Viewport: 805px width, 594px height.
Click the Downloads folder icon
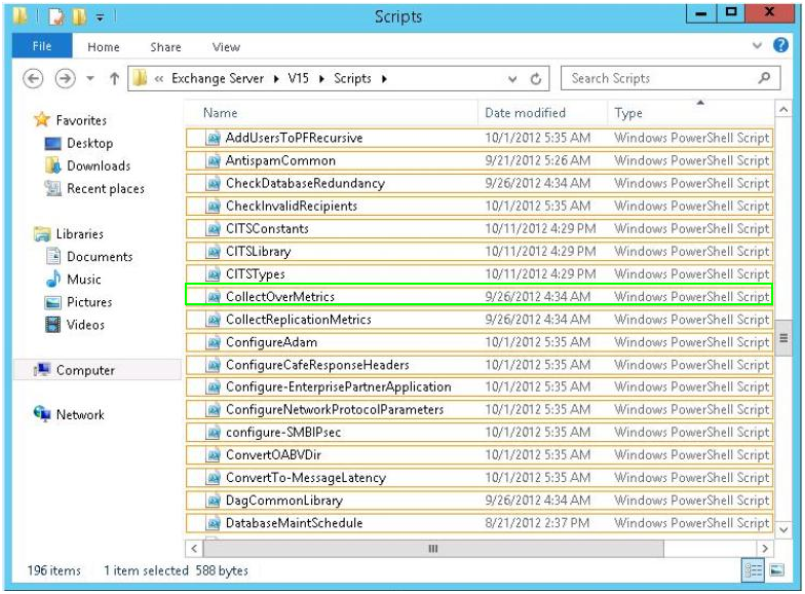53,165
